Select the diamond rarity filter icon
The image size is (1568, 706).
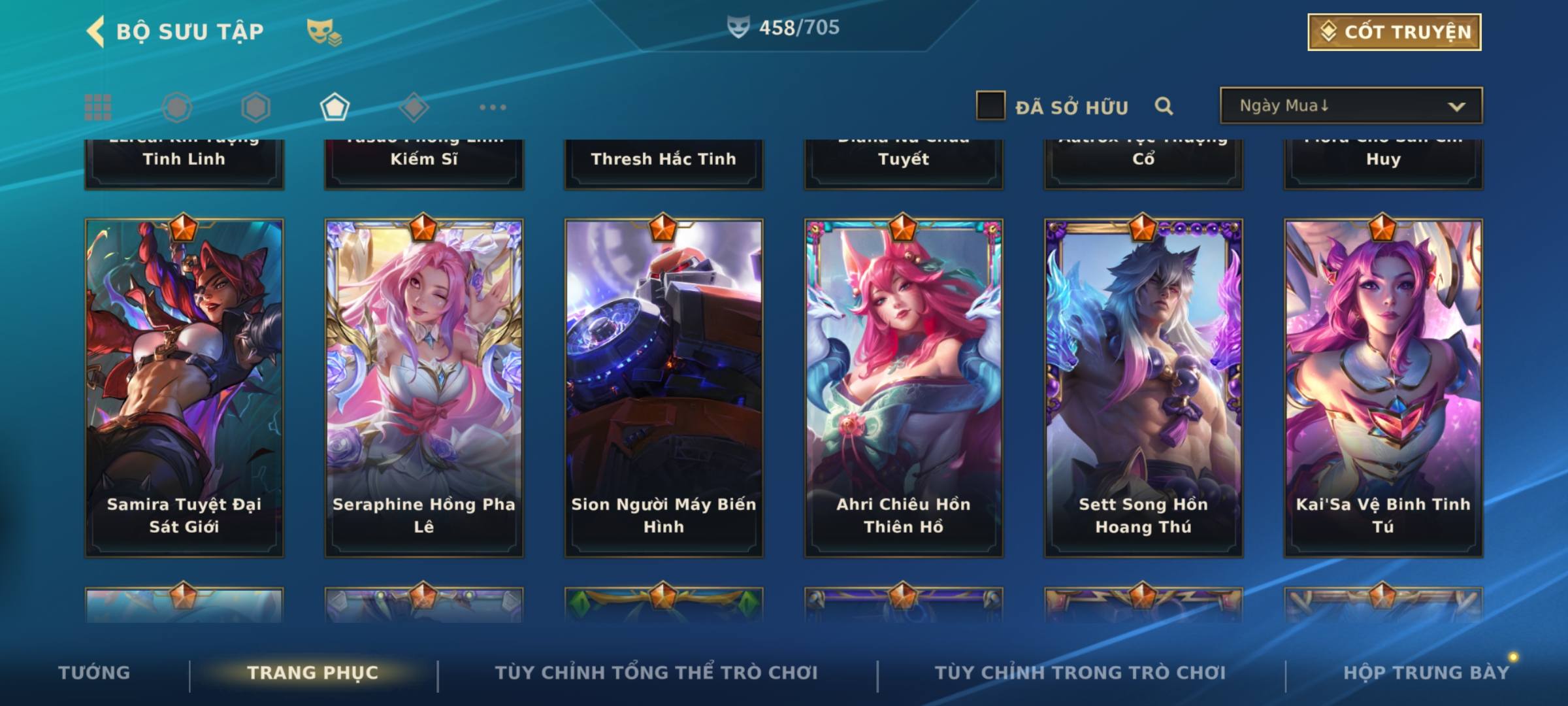tap(414, 107)
